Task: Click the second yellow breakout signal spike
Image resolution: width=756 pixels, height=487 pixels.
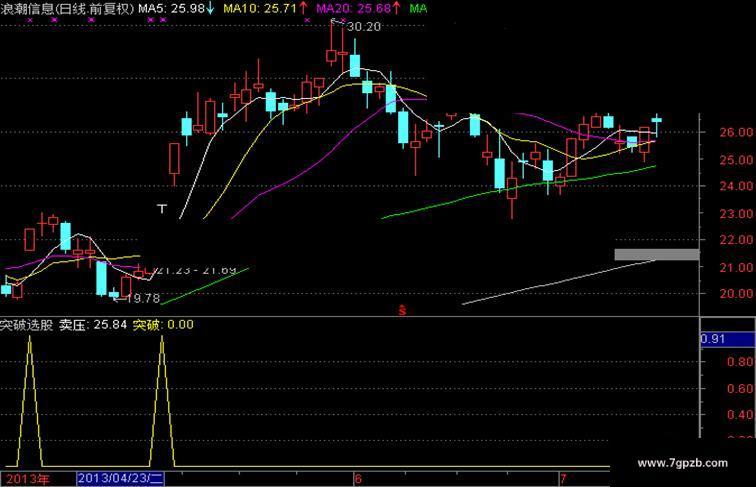Action: click(x=162, y=401)
